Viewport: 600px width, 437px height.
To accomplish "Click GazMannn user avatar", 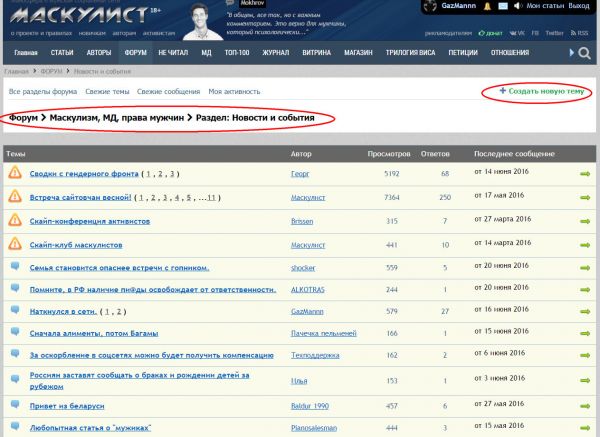I will coord(428,7).
